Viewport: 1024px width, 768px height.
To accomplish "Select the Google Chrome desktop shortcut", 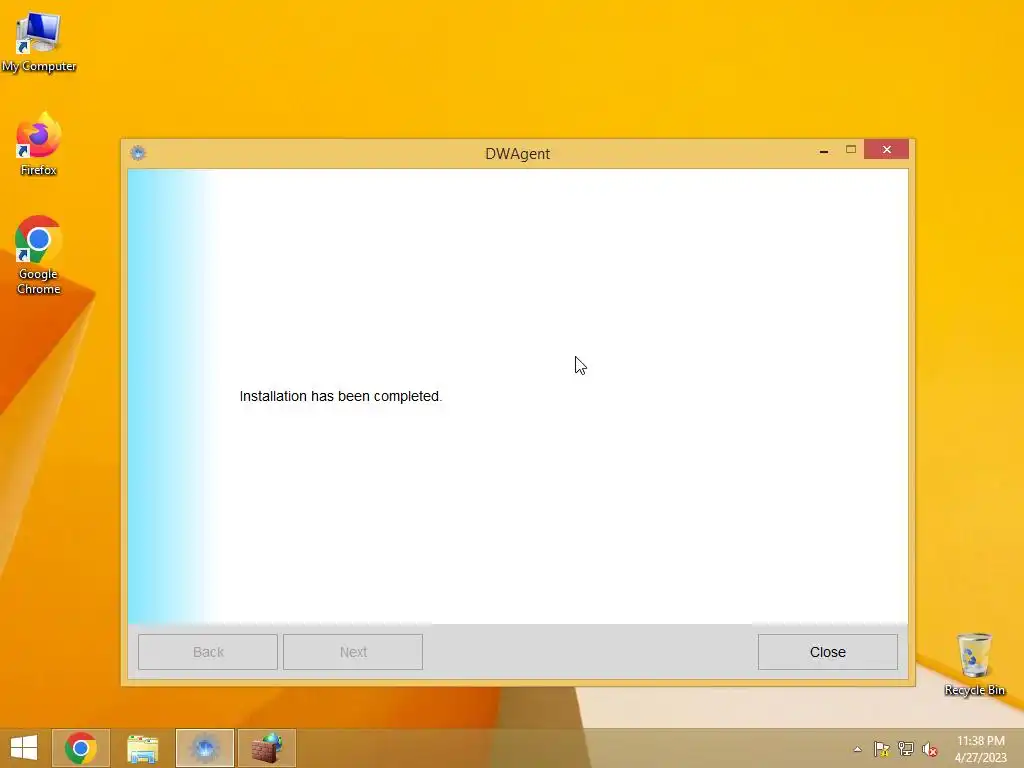I will pyautogui.click(x=39, y=255).
